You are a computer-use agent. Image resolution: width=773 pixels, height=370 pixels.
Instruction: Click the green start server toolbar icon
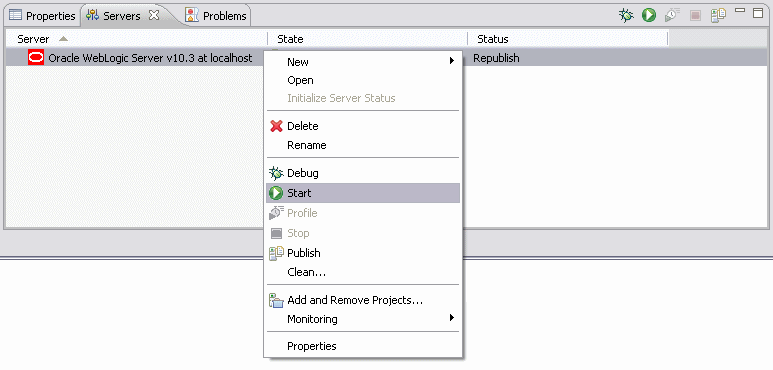(x=649, y=15)
